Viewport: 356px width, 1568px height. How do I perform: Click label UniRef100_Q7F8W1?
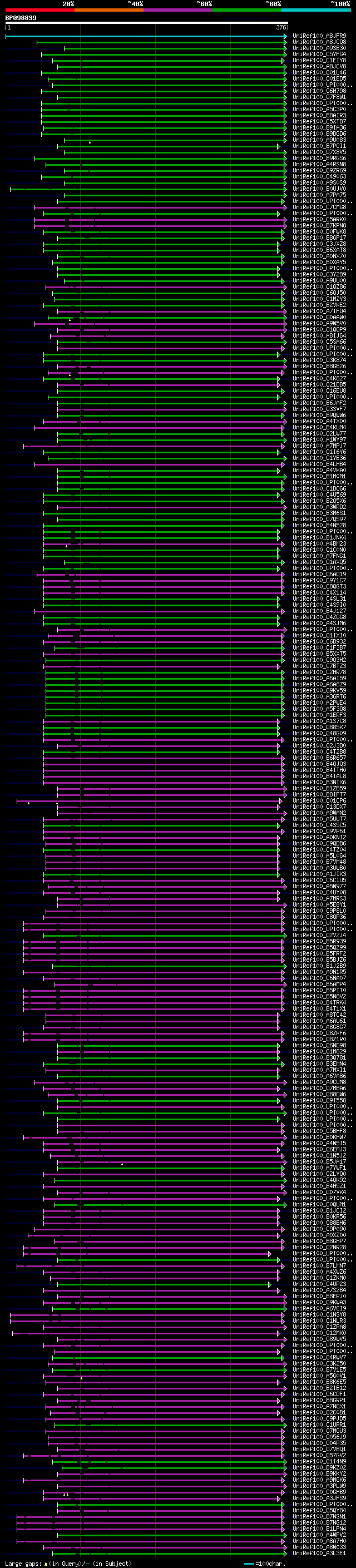pos(319,97)
